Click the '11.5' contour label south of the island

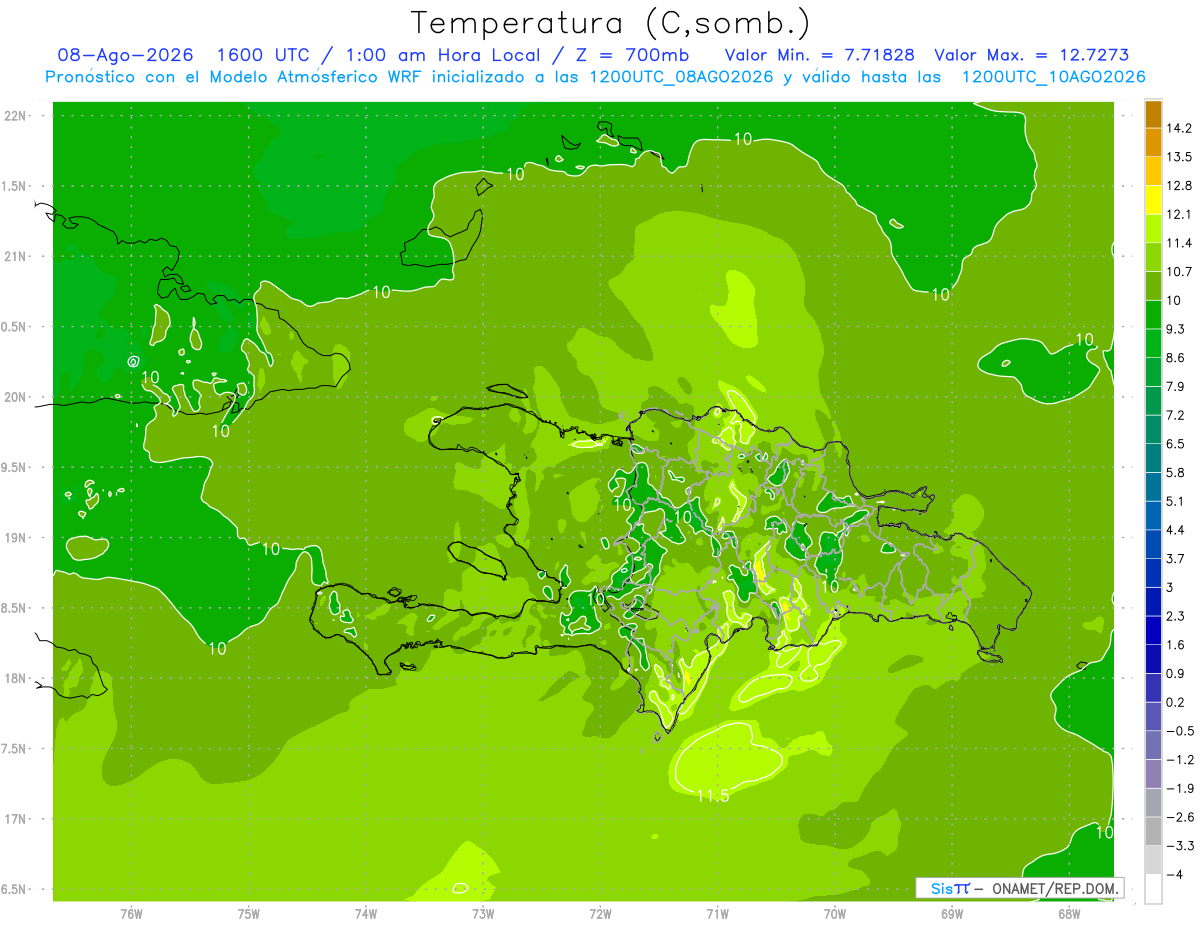click(713, 796)
